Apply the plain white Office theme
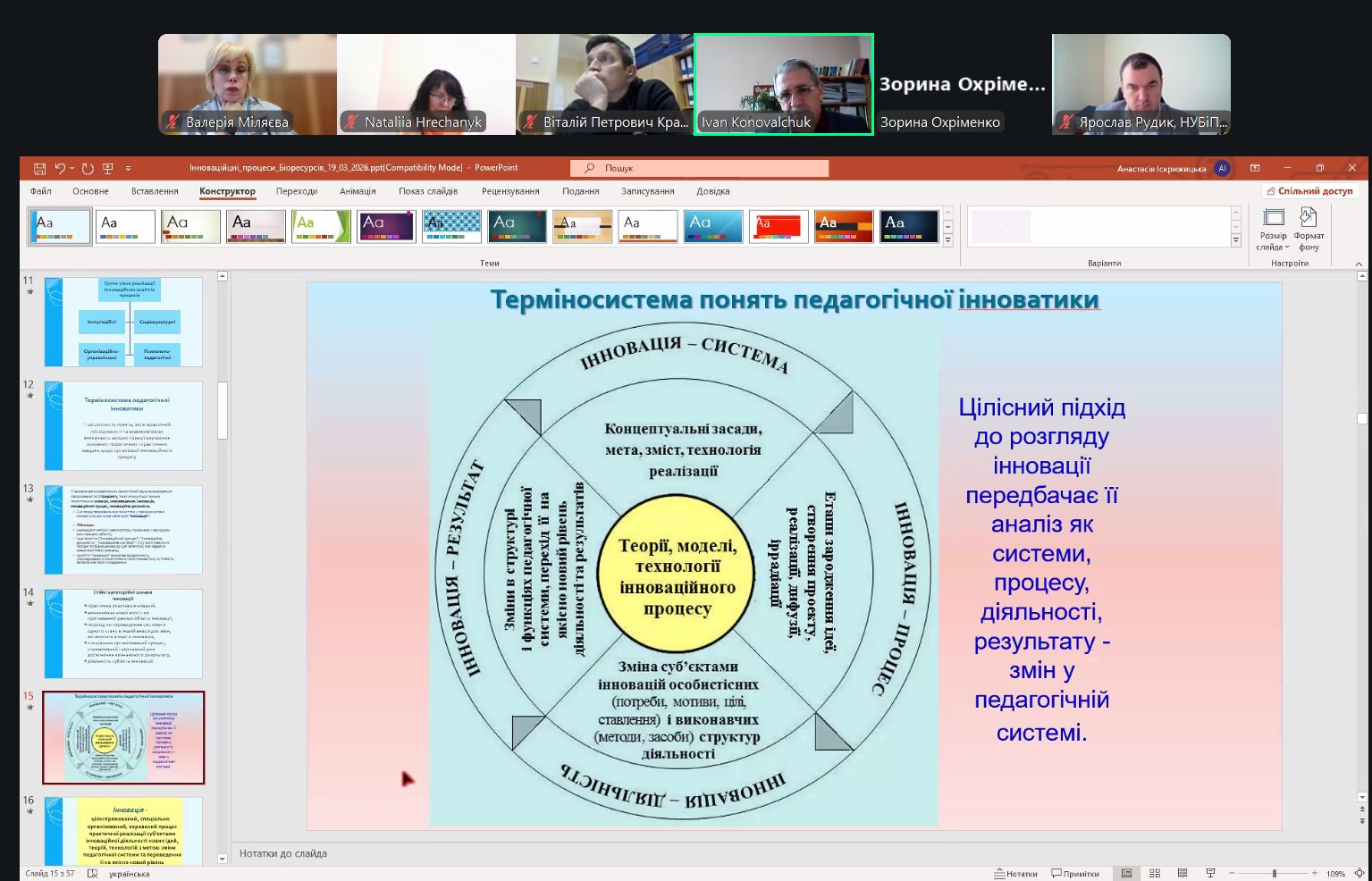 point(125,226)
